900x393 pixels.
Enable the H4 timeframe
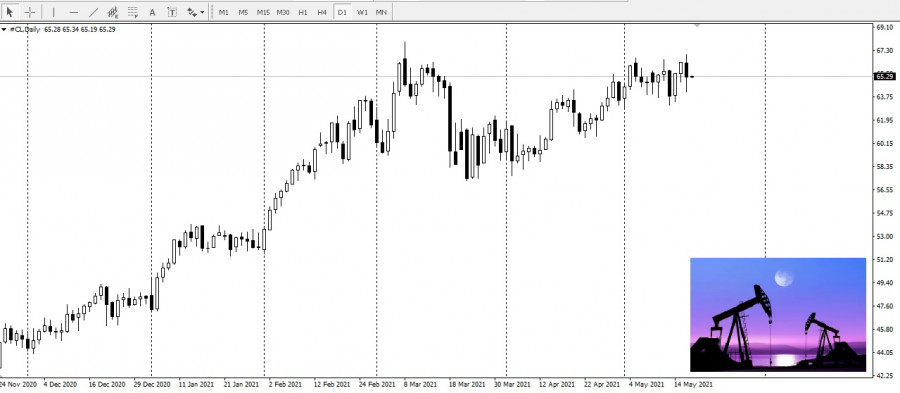pos(322,12)
